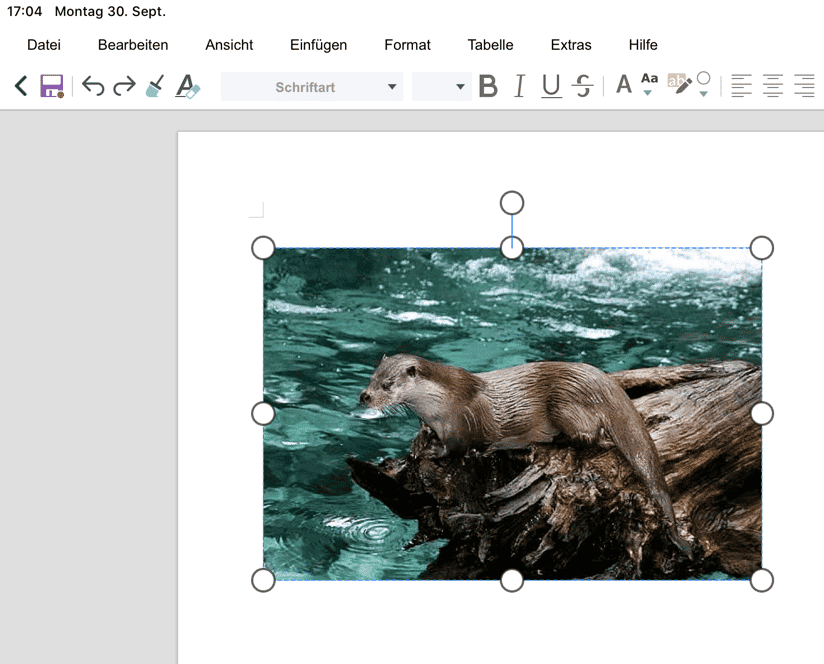The image size is (824, 664).
Task: Toggle underline formatting
Action: [x=551, y=86]
